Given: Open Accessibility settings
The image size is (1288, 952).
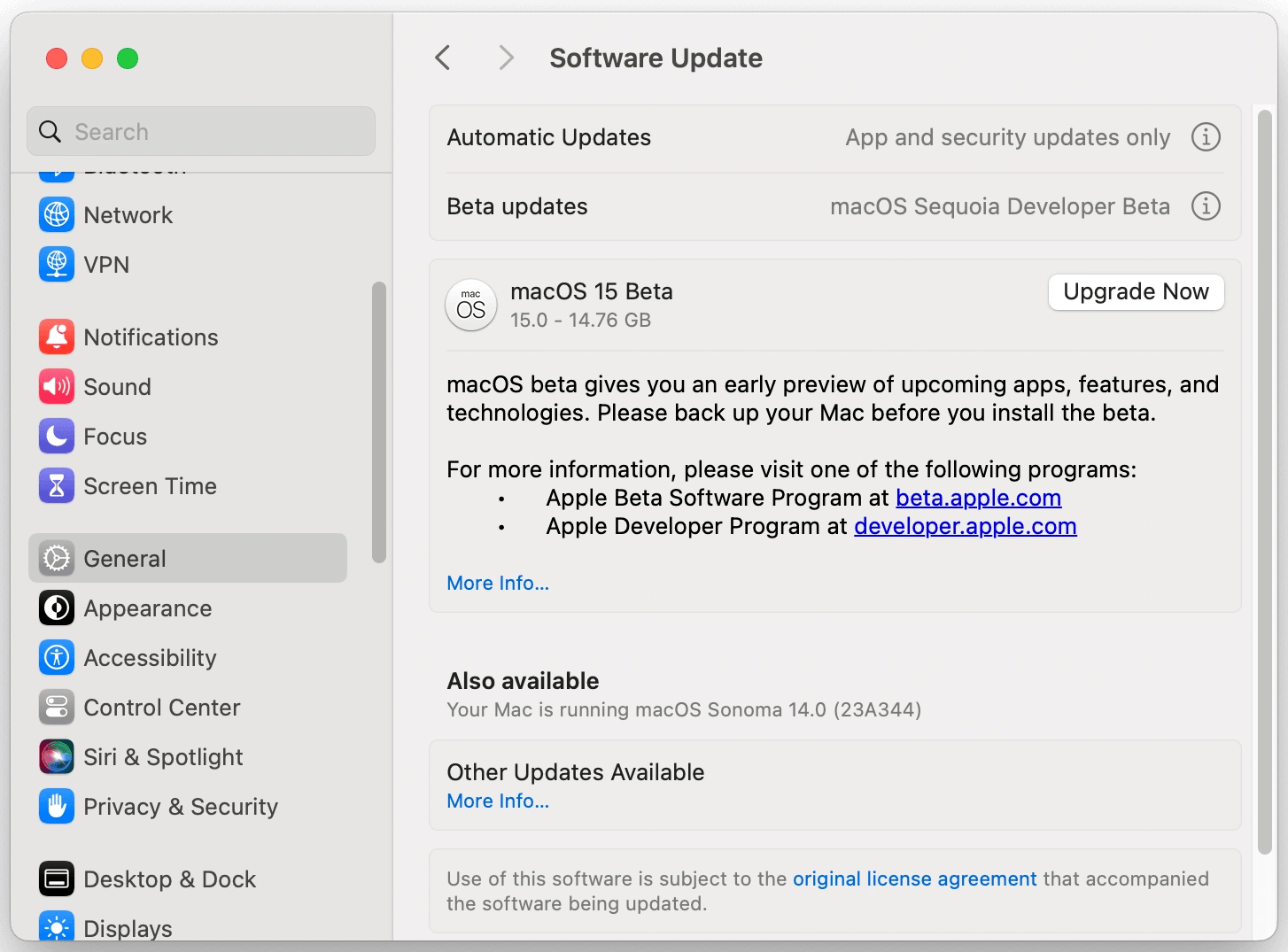Looking at the screenshot, I should (x=188, y=657).
